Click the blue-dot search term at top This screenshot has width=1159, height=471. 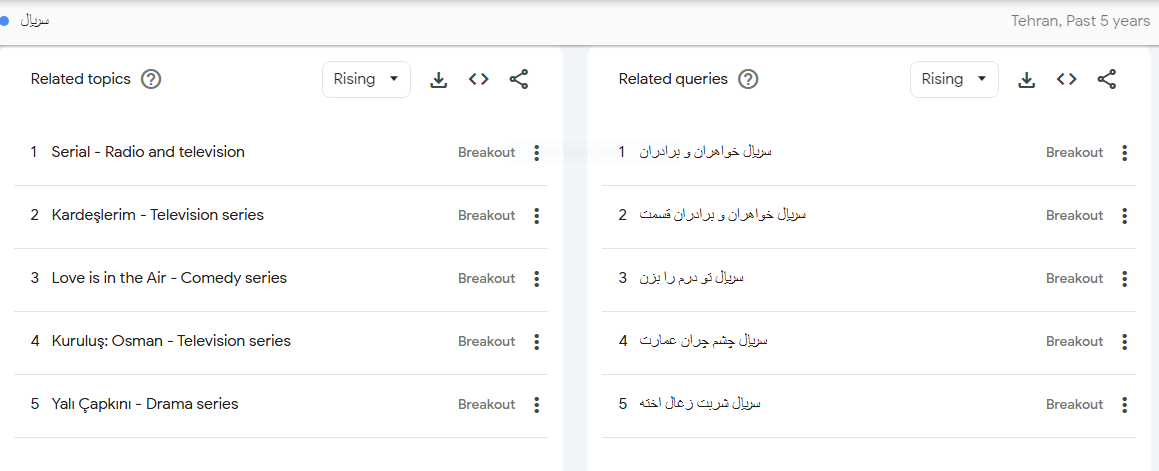34,21
